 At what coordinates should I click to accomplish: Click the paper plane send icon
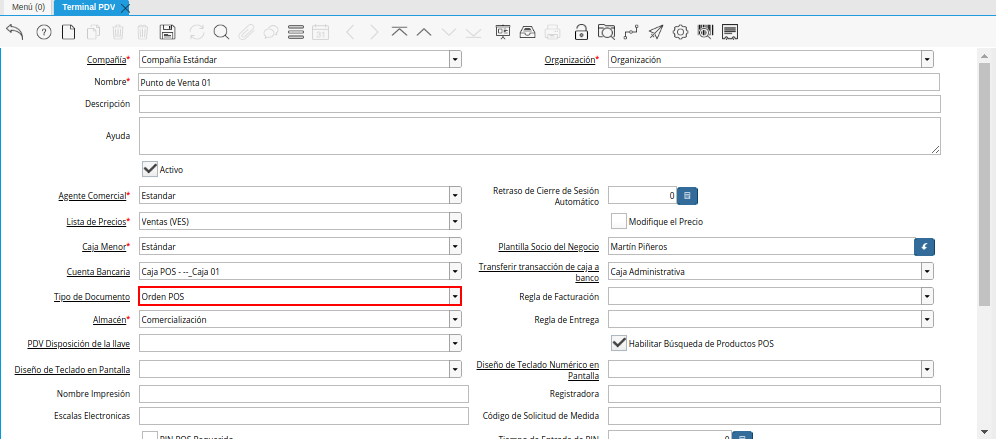pyautogui.click(x=655, y=32)
